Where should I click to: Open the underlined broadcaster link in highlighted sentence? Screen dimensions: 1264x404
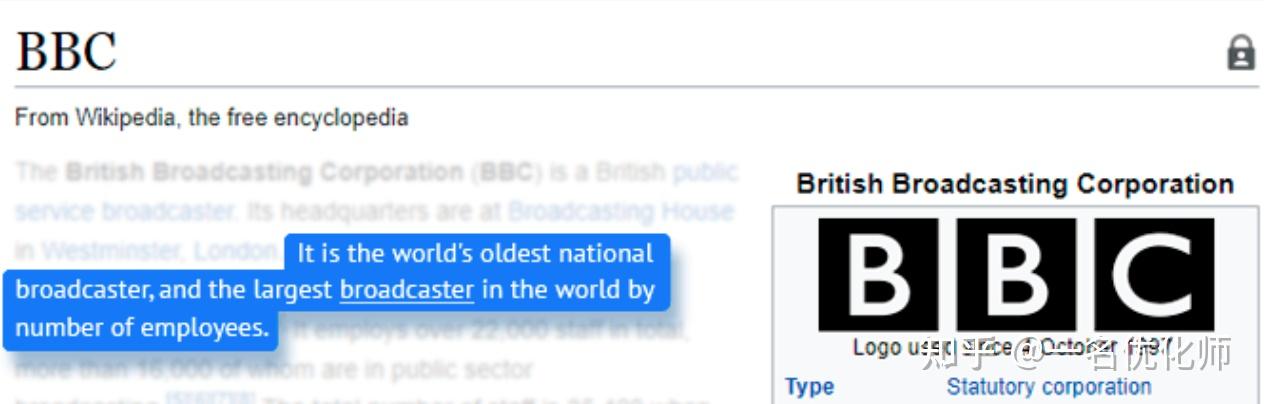(407, 290)
